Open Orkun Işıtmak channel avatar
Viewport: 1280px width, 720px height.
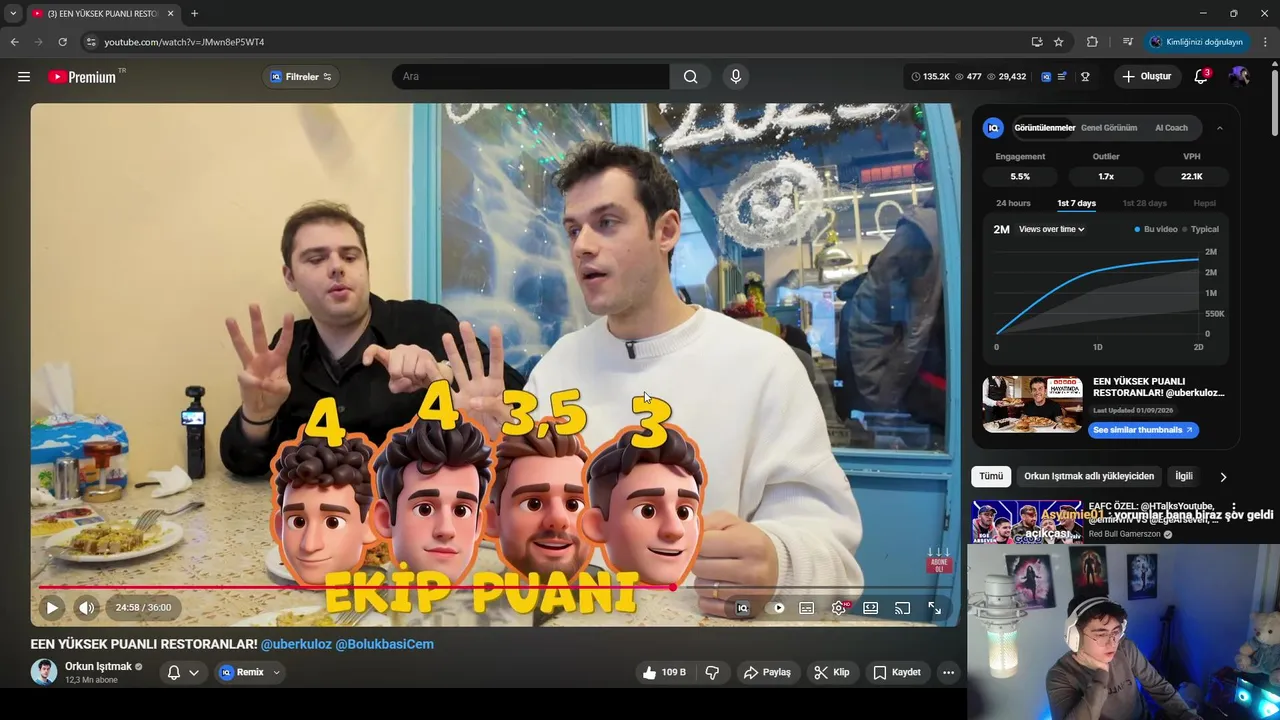44,672
